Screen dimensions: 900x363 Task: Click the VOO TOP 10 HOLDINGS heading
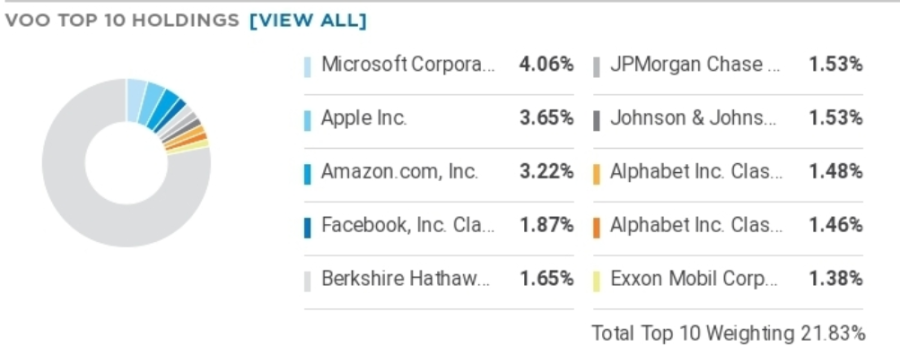(x=122, y=21)
